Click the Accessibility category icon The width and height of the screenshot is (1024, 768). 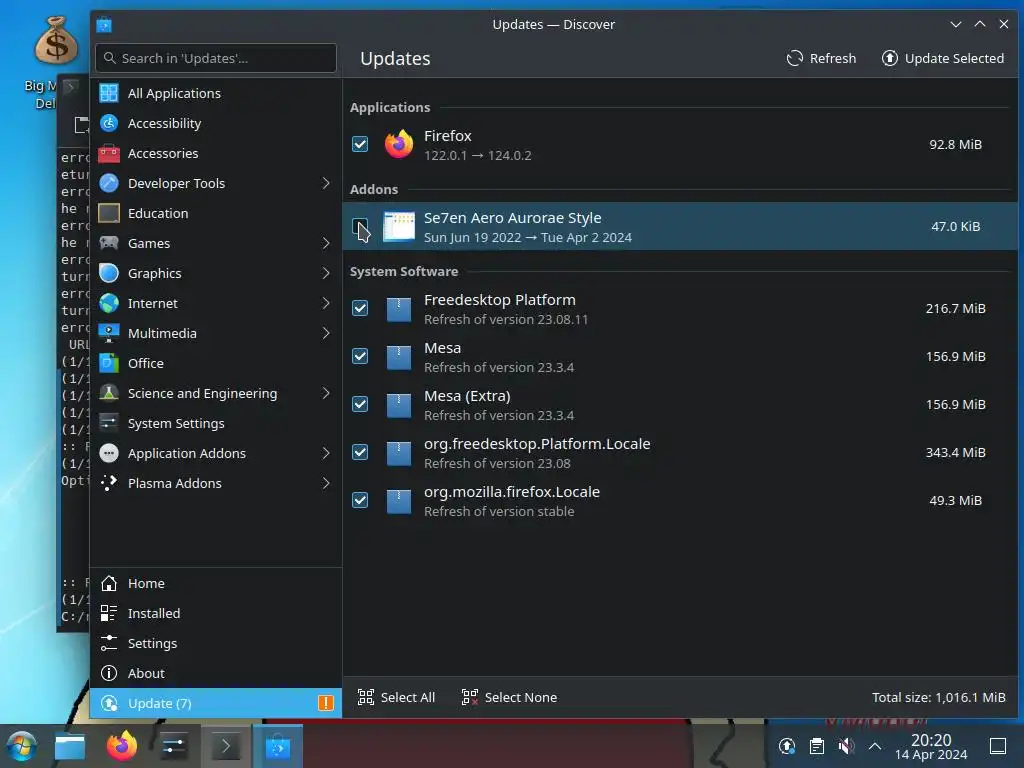coord(109,123)
